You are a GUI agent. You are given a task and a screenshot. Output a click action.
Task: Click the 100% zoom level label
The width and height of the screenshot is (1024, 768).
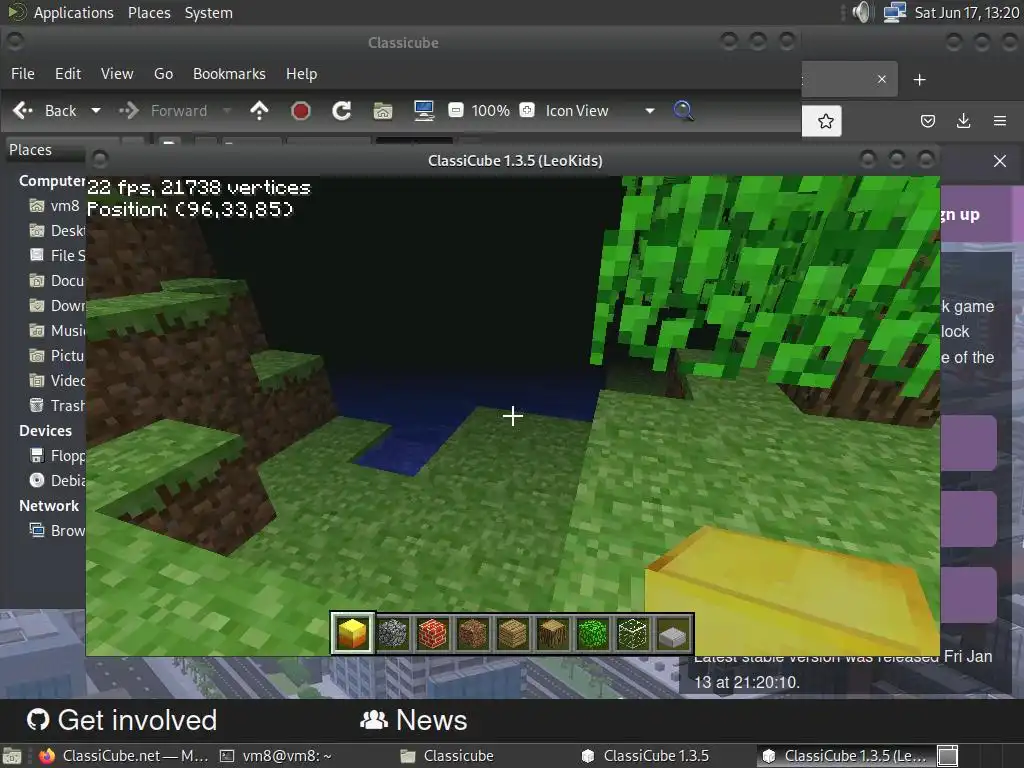490,111
